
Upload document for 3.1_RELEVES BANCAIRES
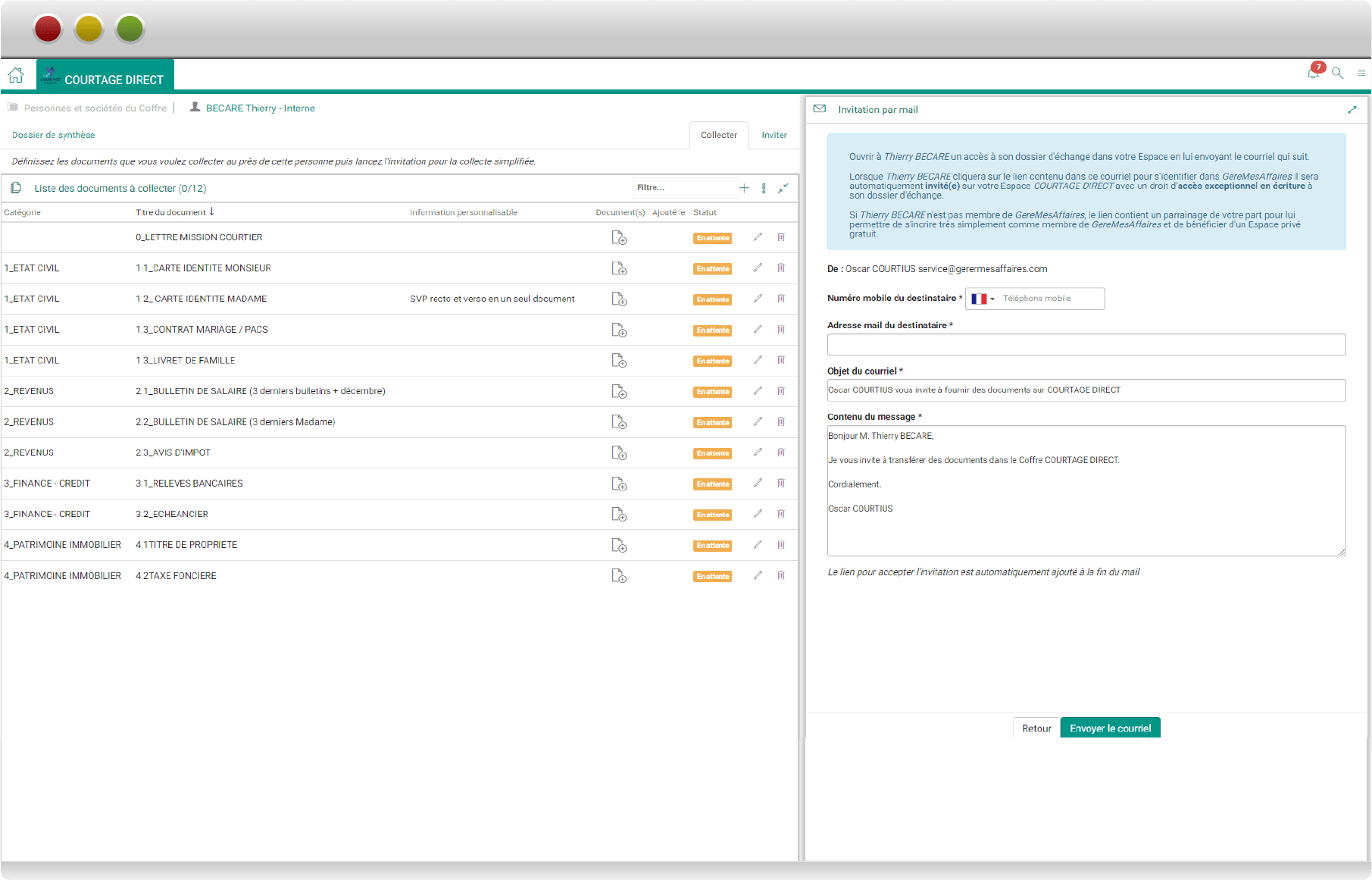tap(619, 484)
